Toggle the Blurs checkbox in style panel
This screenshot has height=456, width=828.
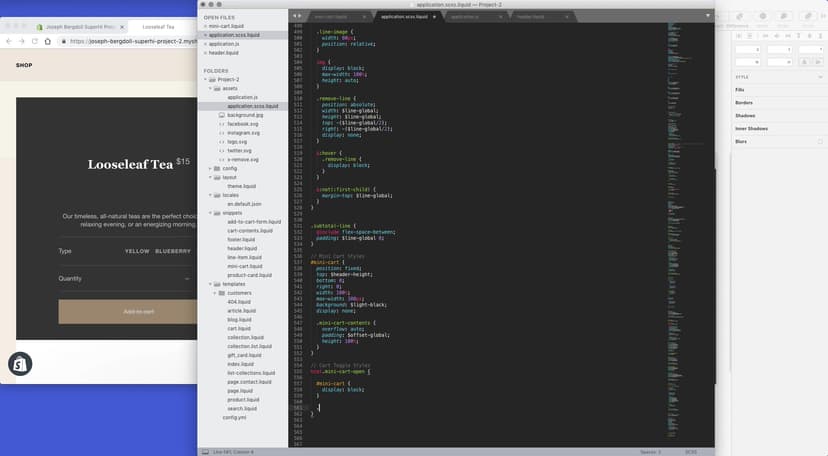coord(819,142)
